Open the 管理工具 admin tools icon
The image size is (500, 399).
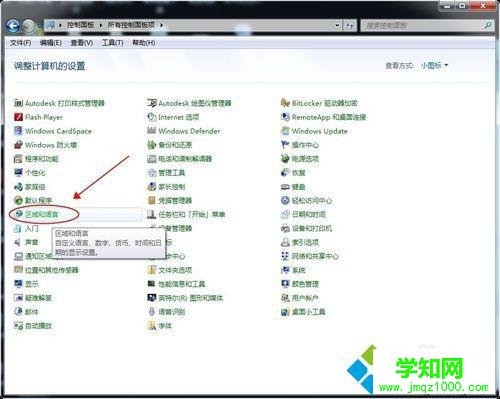point(152,173)
